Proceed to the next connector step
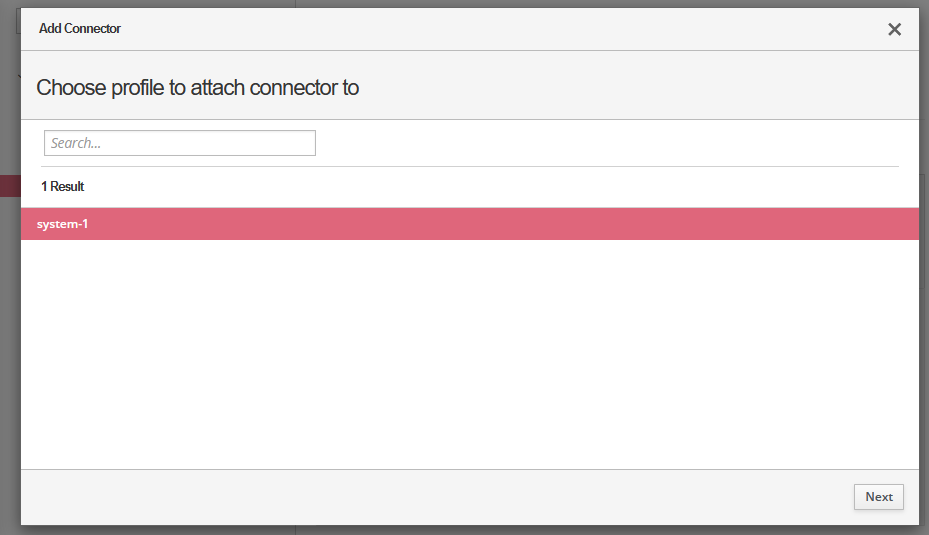The width and height of the screenshot is (929, 535). [878, 497]
